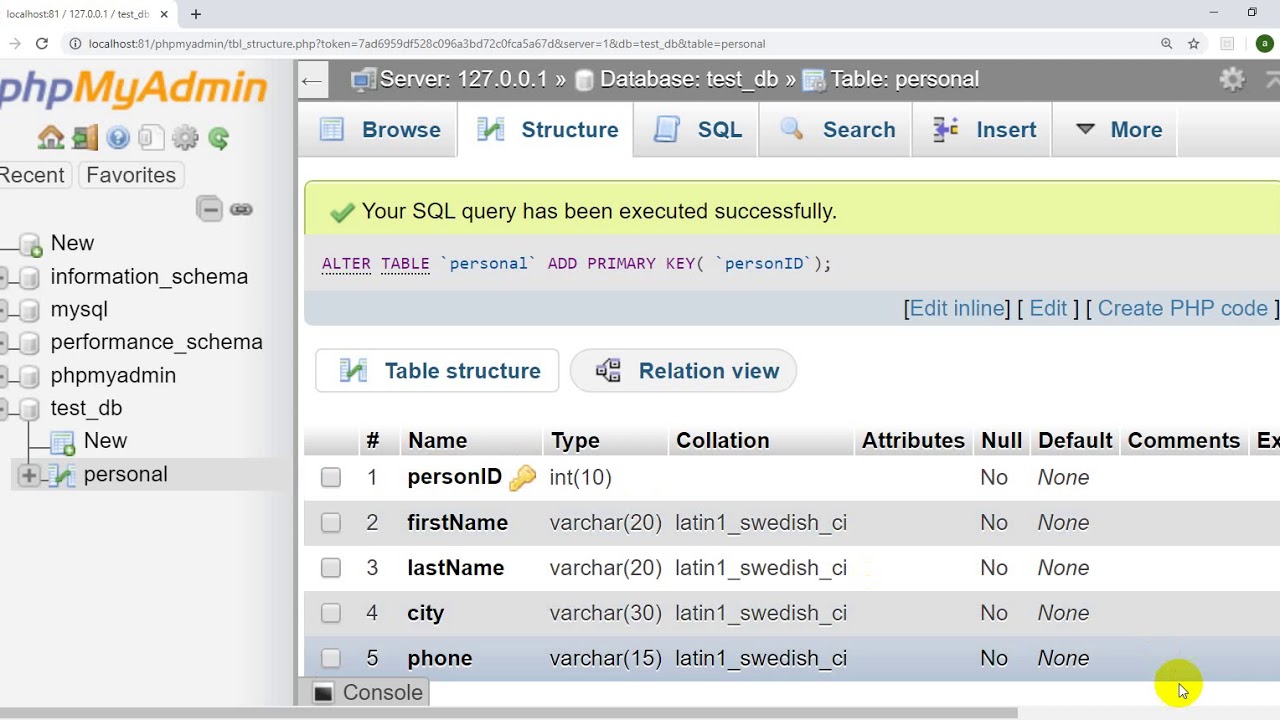Viewport: 1280px width, 720px height.
Task: Select checkbox for firstName row
Action: point(331,523)
